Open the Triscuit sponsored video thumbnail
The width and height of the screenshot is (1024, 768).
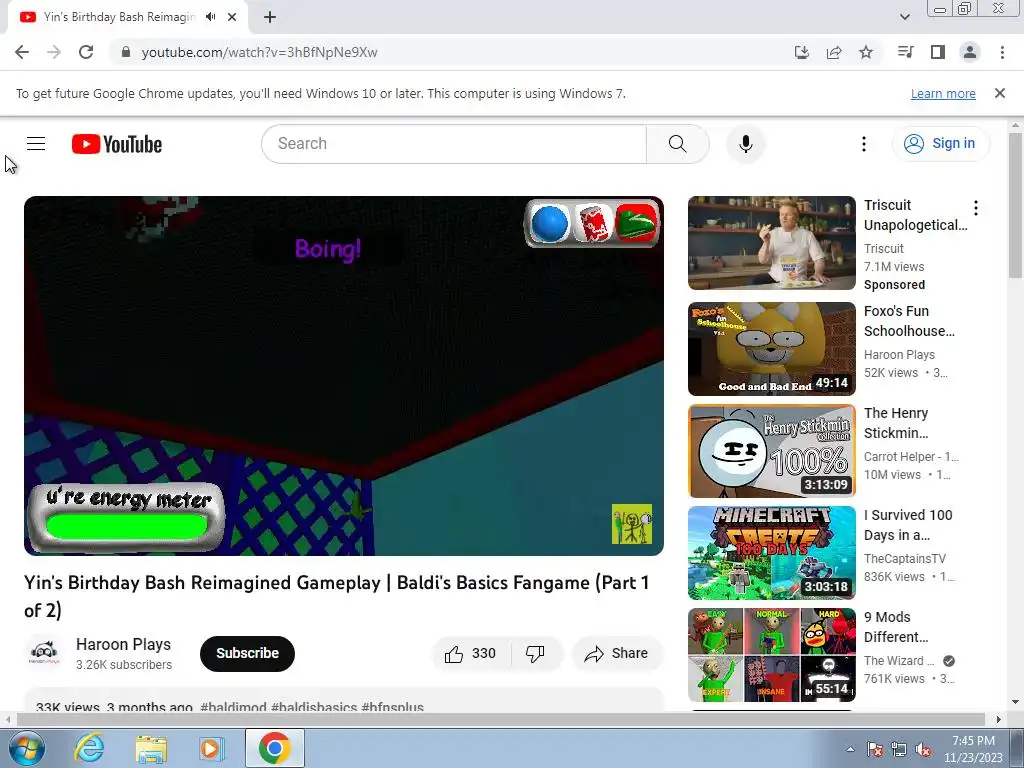pyautogui.click(x=771, y=243)
